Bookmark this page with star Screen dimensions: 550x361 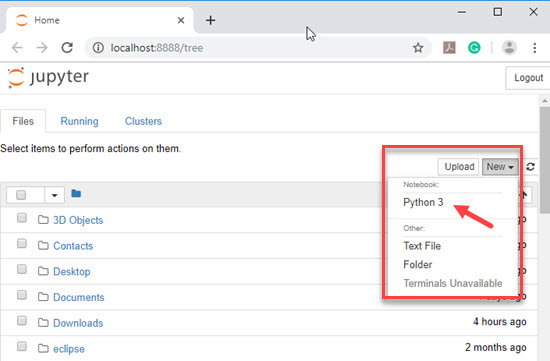(x=418, y=48)
